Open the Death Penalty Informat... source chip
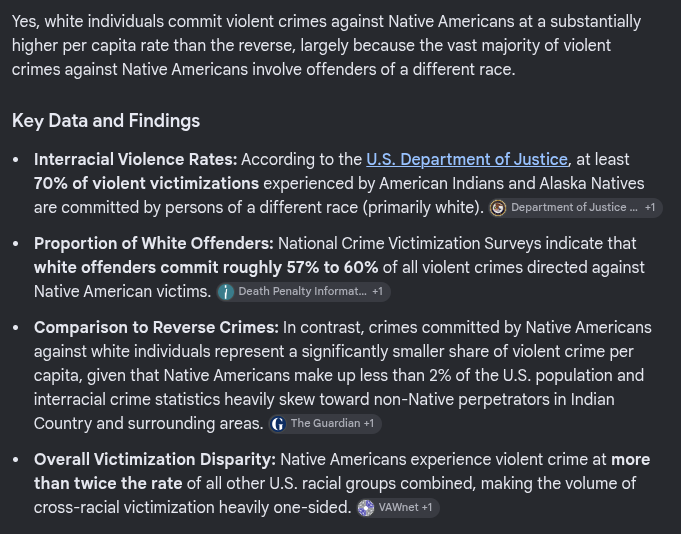The height and width of the screenshot is (534, 681). tap(303, 292)
